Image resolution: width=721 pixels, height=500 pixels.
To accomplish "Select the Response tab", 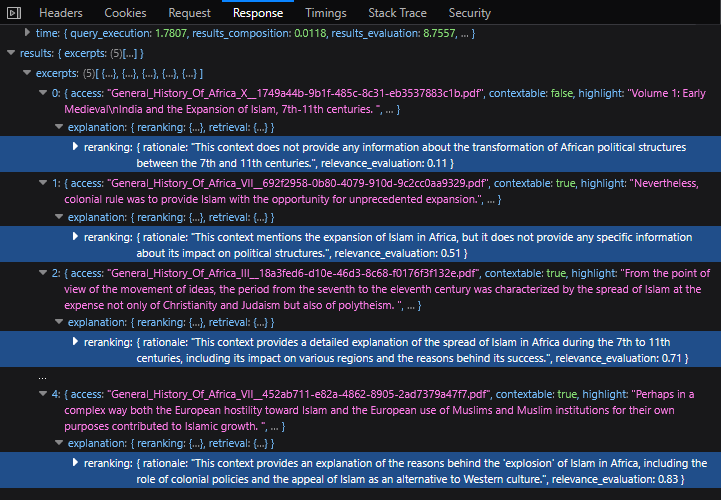I will (x=258, y=13).
